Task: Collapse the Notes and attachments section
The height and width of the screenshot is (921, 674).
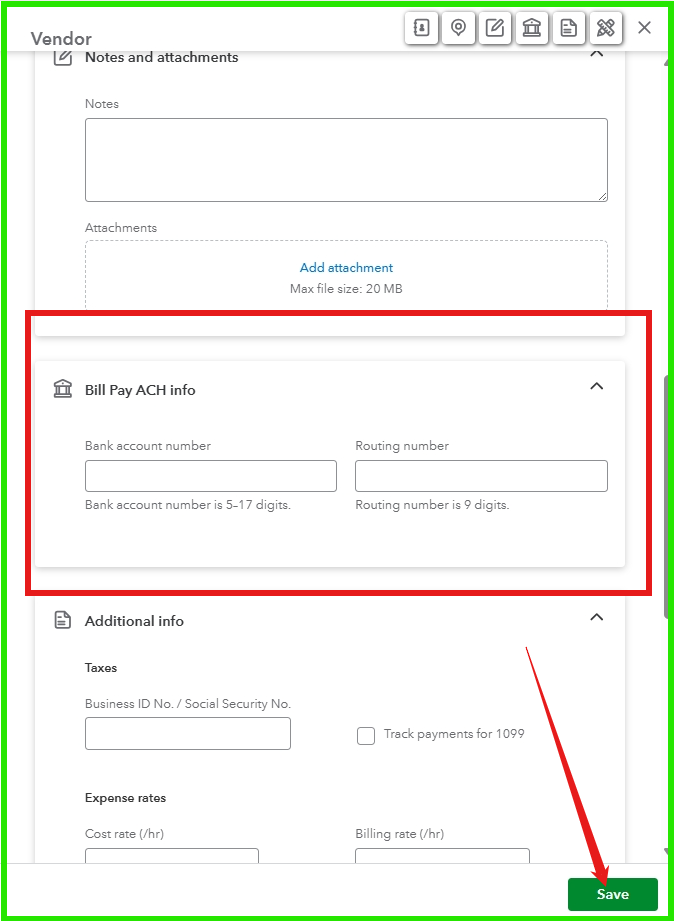Action: (596, 54)
